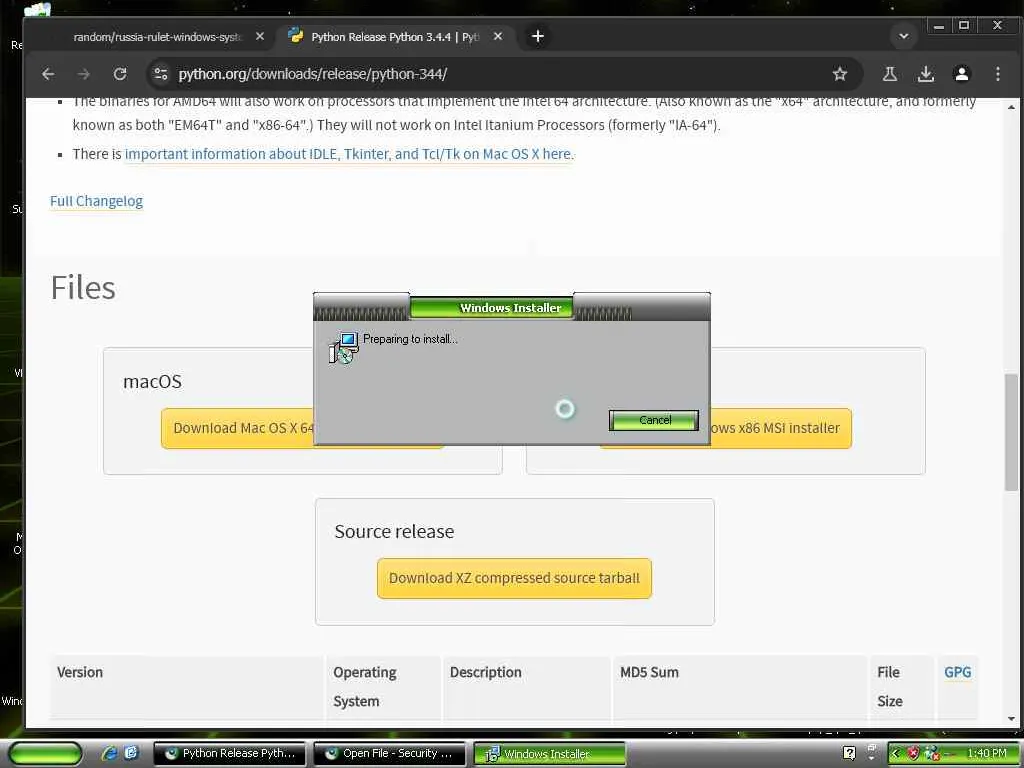Download Mac OS X 64-bit installer

[238, 428]
